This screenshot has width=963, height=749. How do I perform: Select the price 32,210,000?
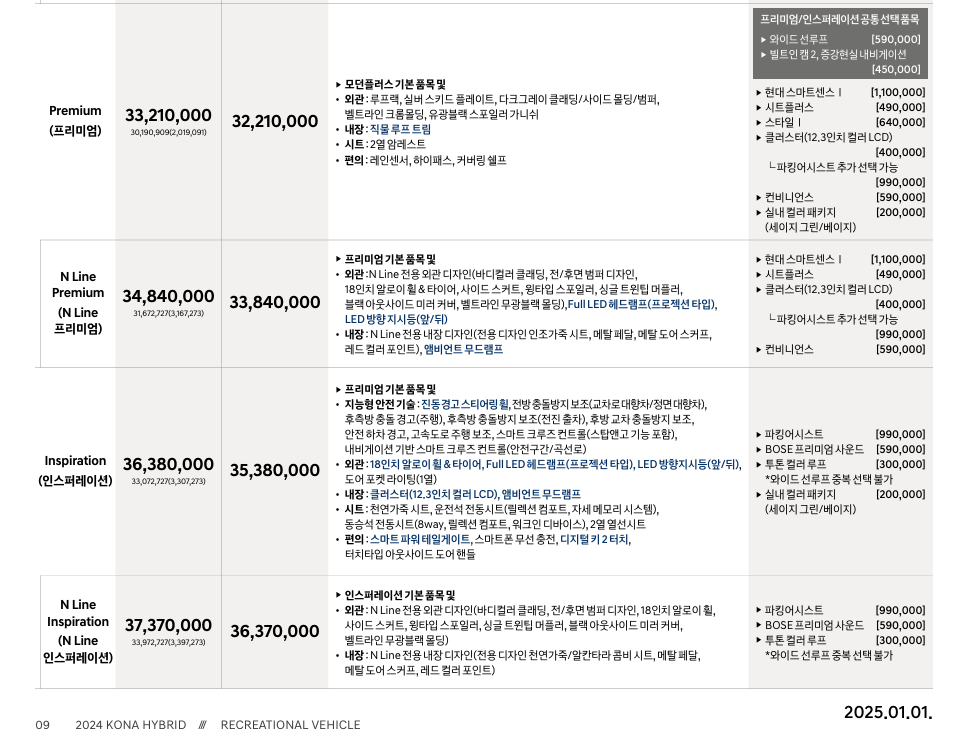pos(275,122)
